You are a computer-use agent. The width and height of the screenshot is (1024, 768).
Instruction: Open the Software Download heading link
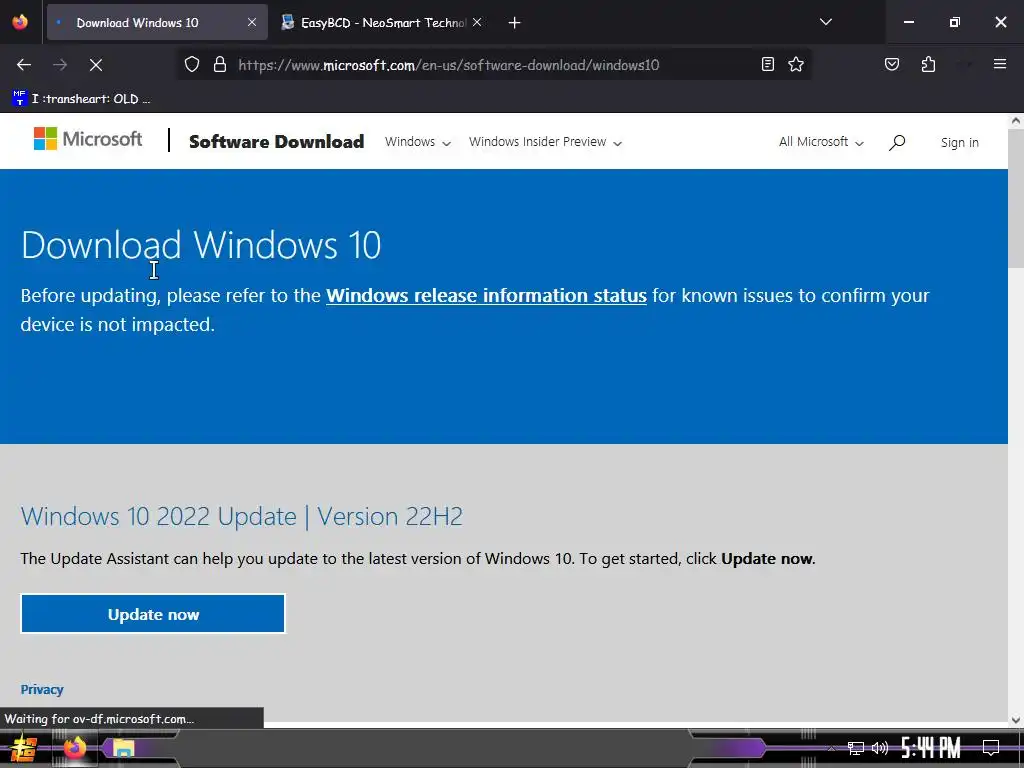pyautogui.click(x=276, y=142)
